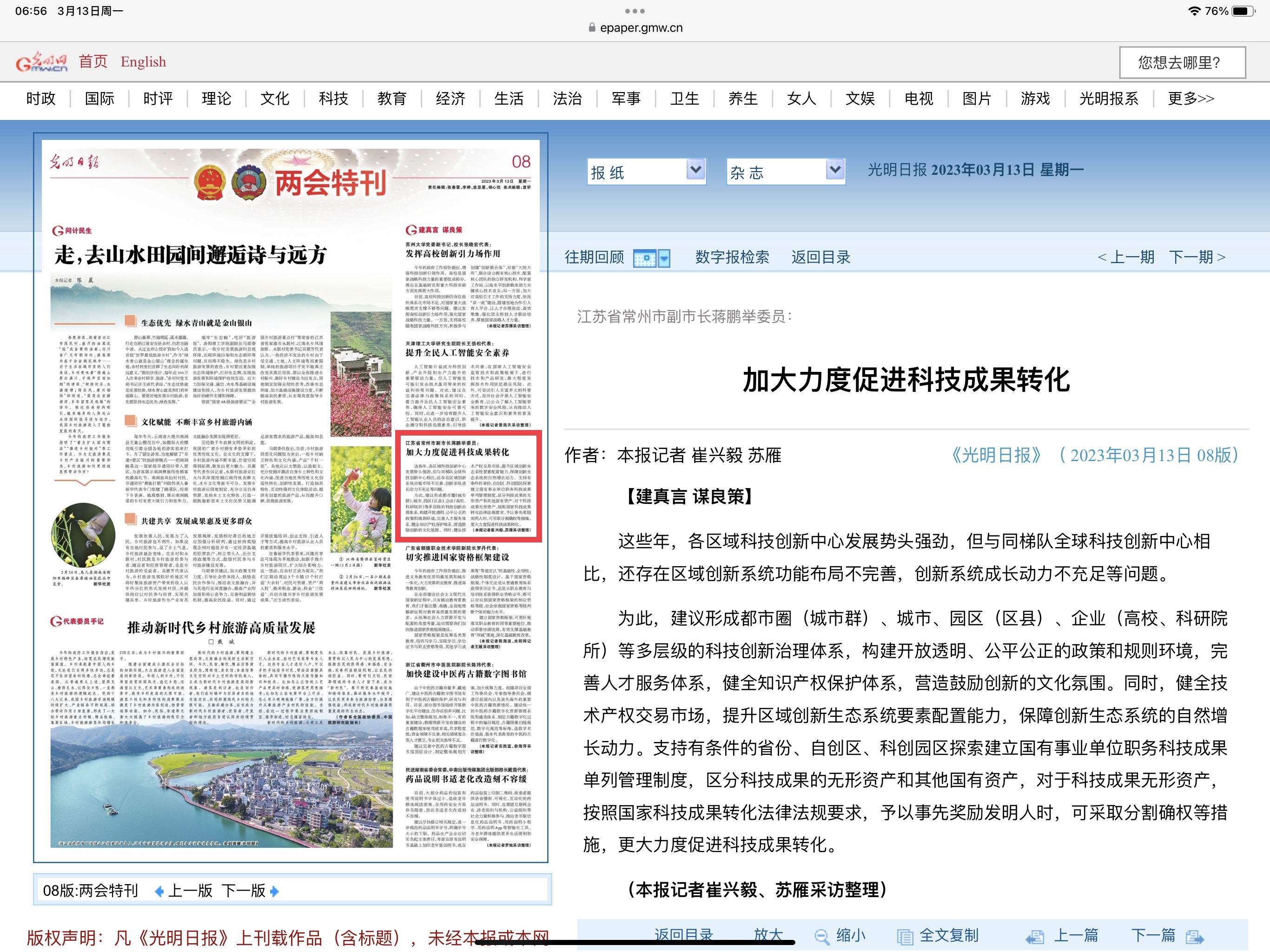Expand the dropdown arrow beside the calendar

[664, 258]
